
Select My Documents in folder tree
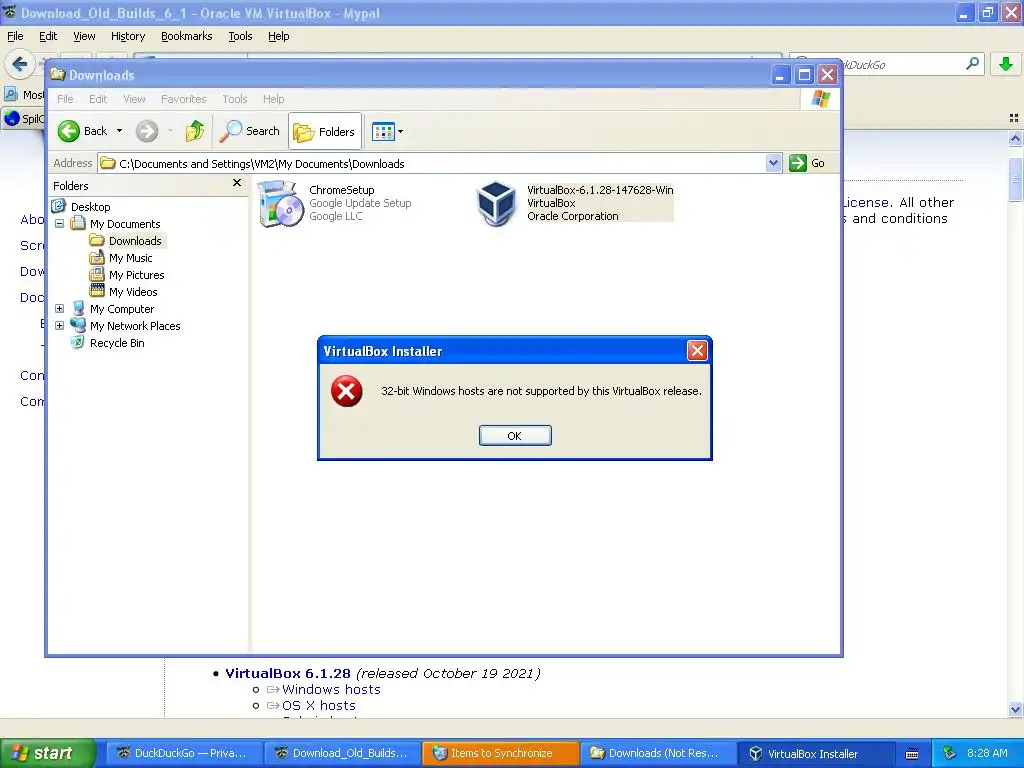pos(125,224)
